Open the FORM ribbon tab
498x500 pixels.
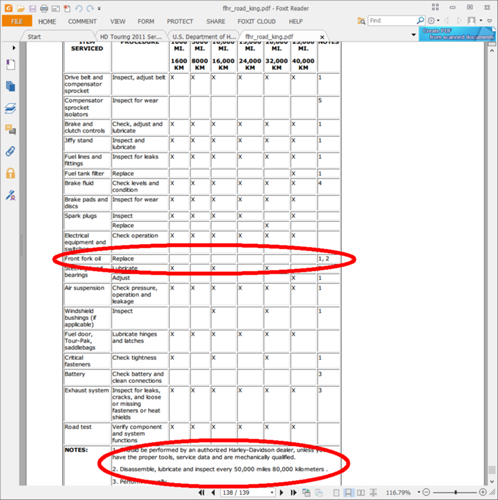[146, 21]
